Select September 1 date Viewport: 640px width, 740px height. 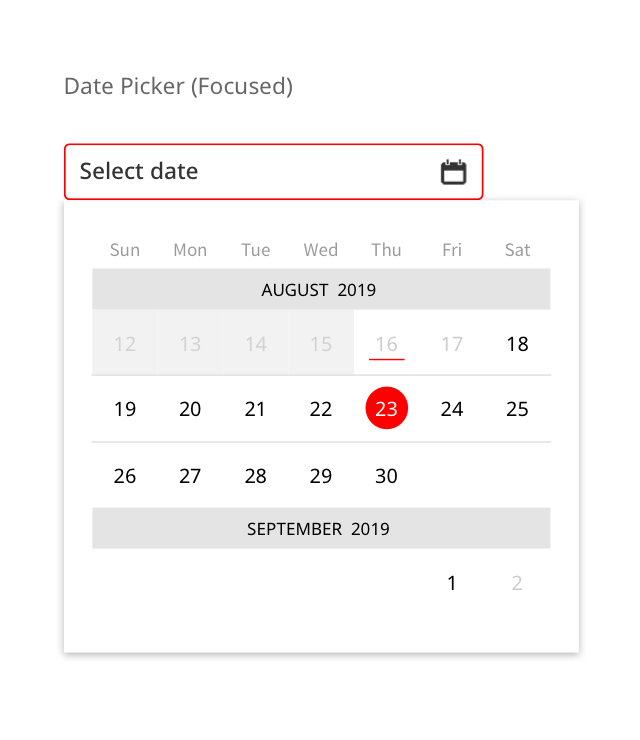(x=452, y=583)
